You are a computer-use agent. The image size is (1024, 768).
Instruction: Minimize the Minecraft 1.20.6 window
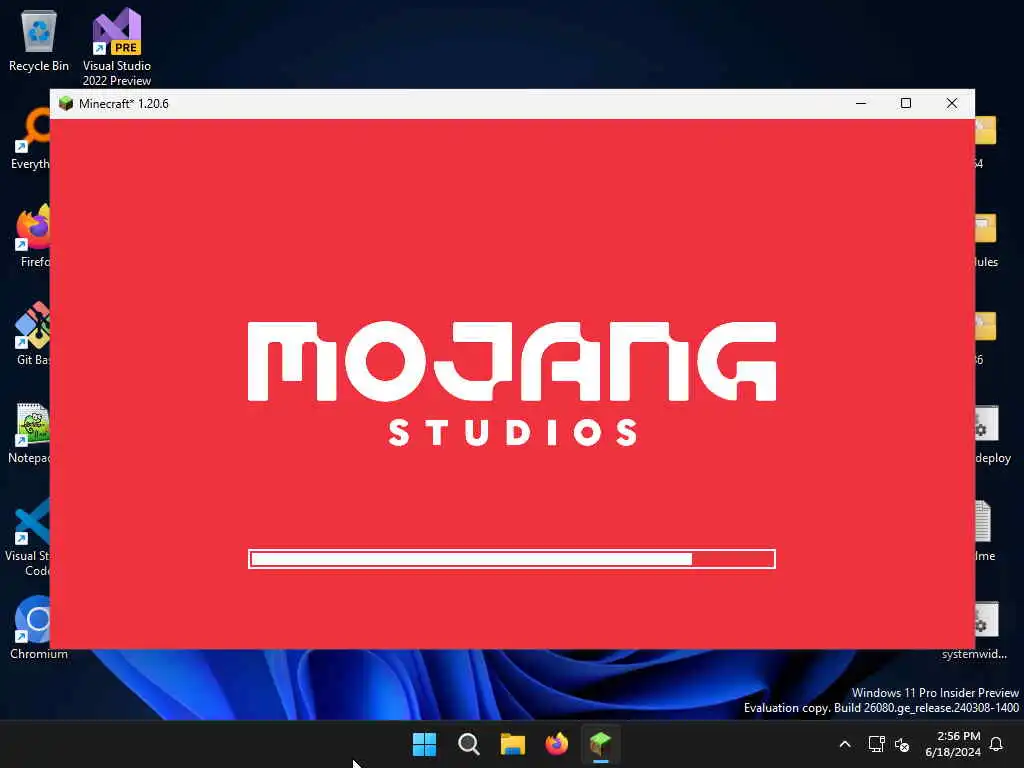pyautogui.click(x=861, y=103)
